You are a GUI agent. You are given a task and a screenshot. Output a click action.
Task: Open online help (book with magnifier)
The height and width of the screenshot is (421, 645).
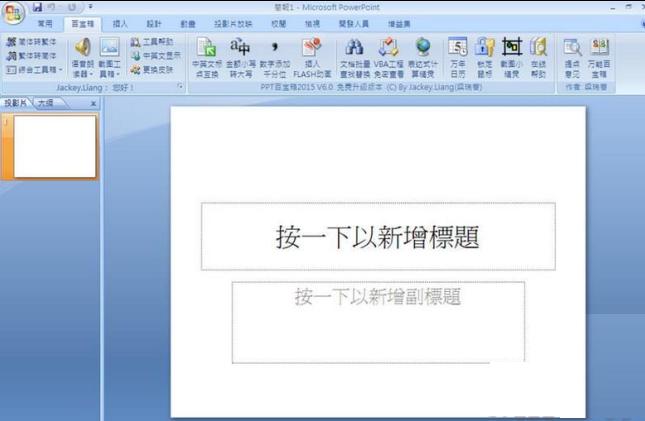pyautogui.click(x=538, y=58)
